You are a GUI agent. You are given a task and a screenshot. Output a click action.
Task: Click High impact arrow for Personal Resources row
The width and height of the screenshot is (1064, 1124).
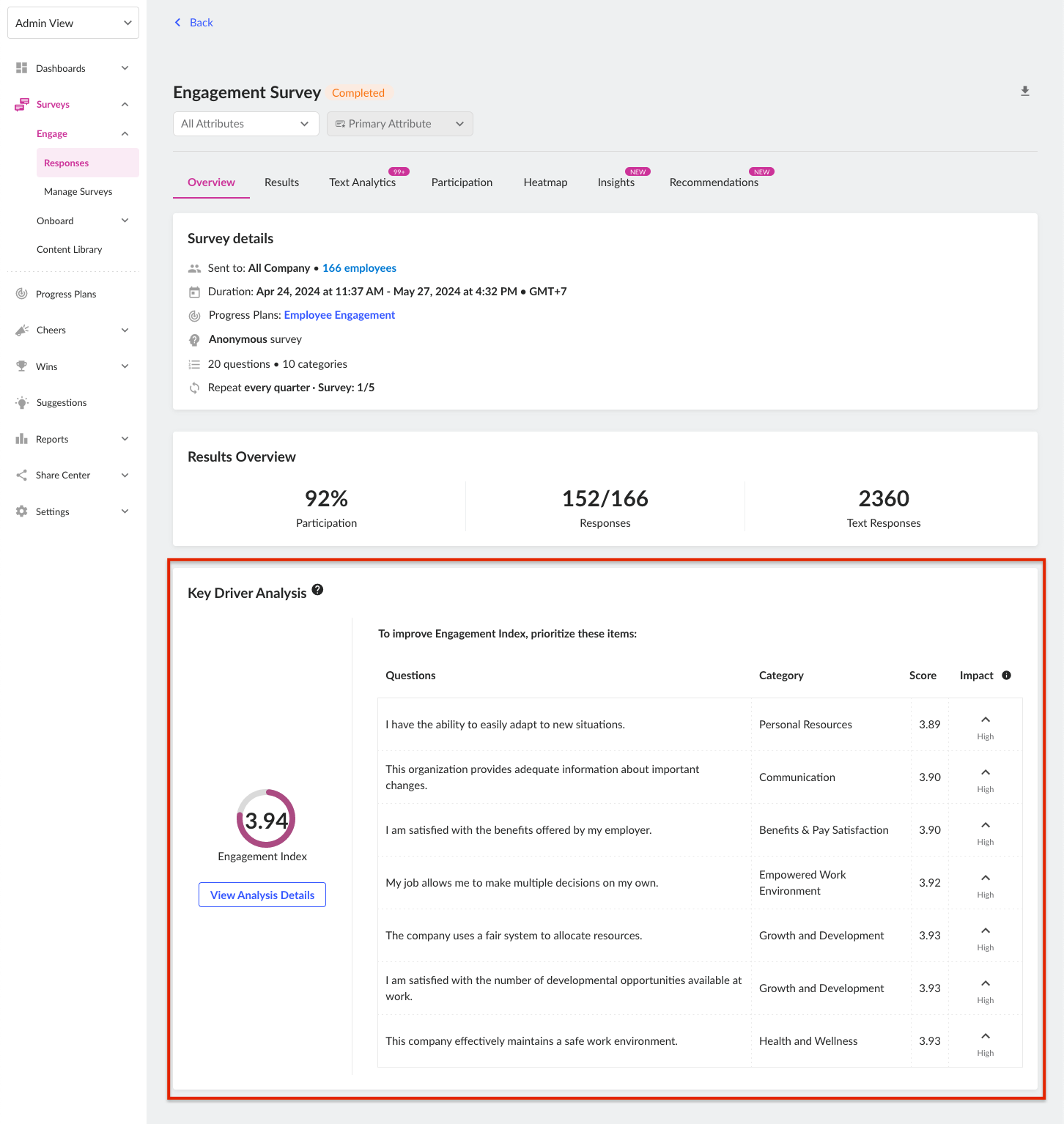(986, 720)
